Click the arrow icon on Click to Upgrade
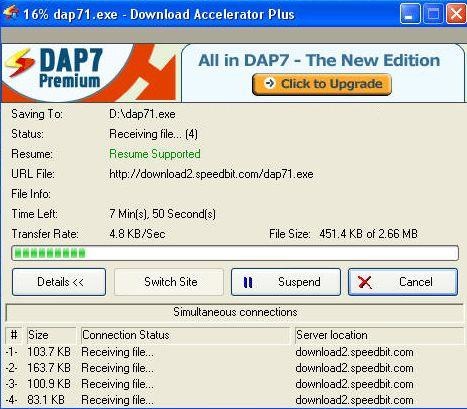Screen dimensions: 467x409 (x=270, y=83)
